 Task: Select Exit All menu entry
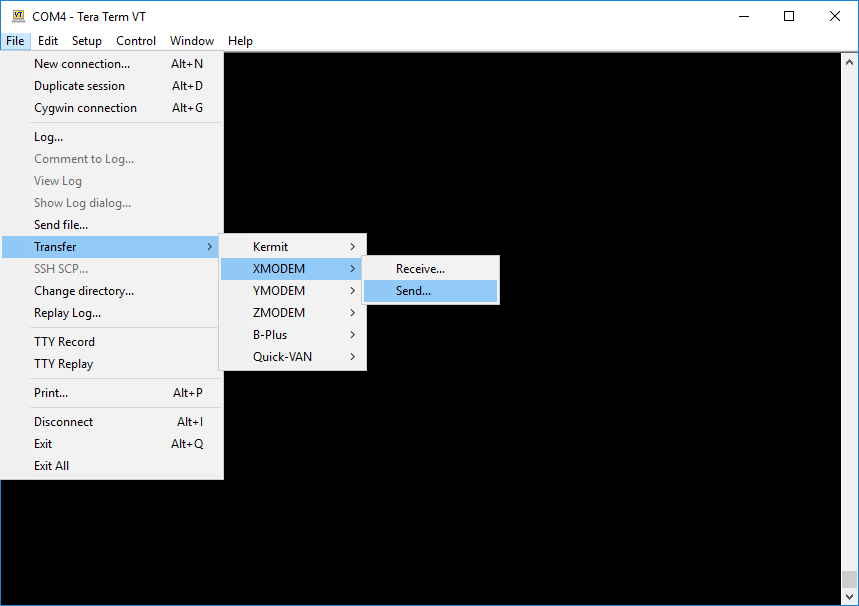[112, 466]
